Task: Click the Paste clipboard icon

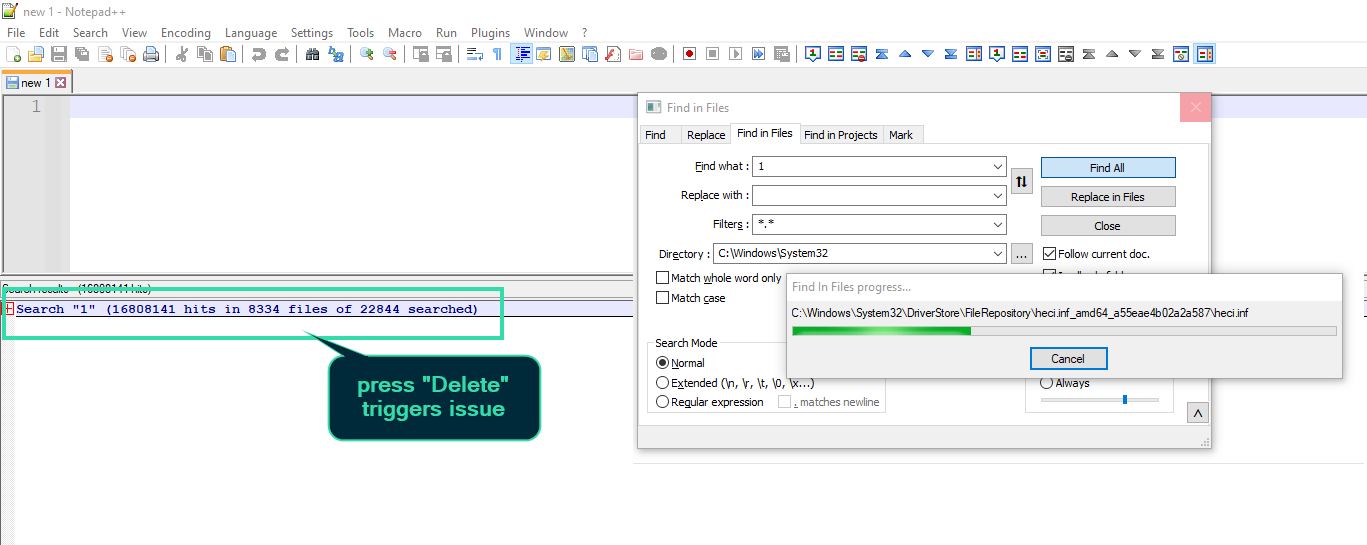Action: (228, 54)
